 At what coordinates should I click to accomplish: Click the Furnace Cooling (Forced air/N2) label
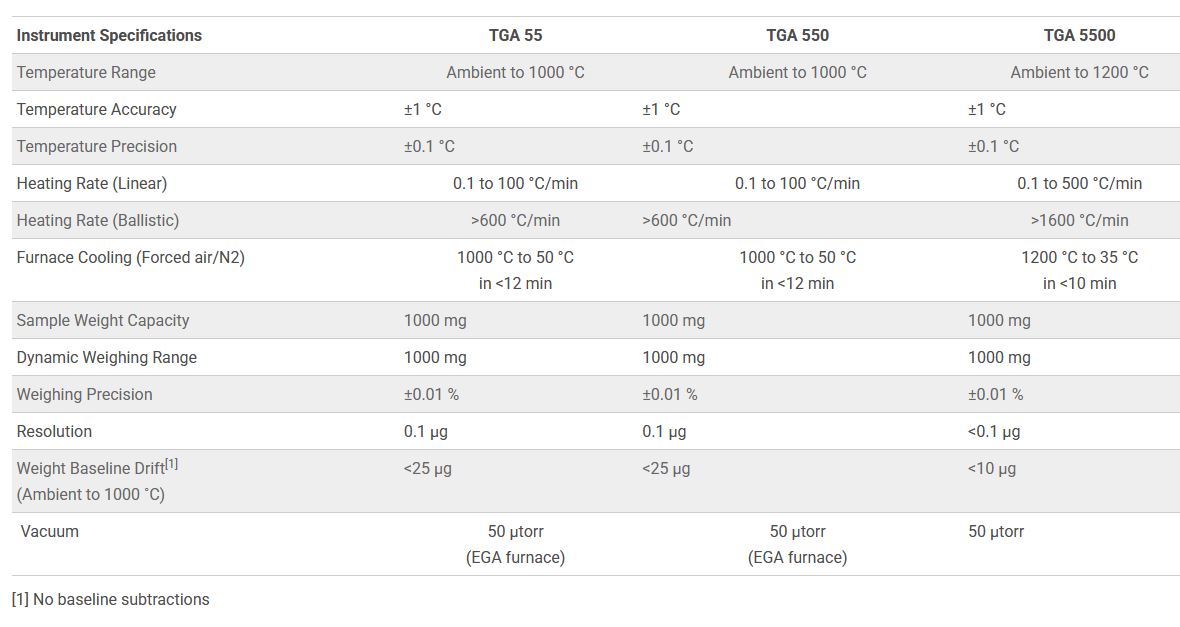pos(131,257)
